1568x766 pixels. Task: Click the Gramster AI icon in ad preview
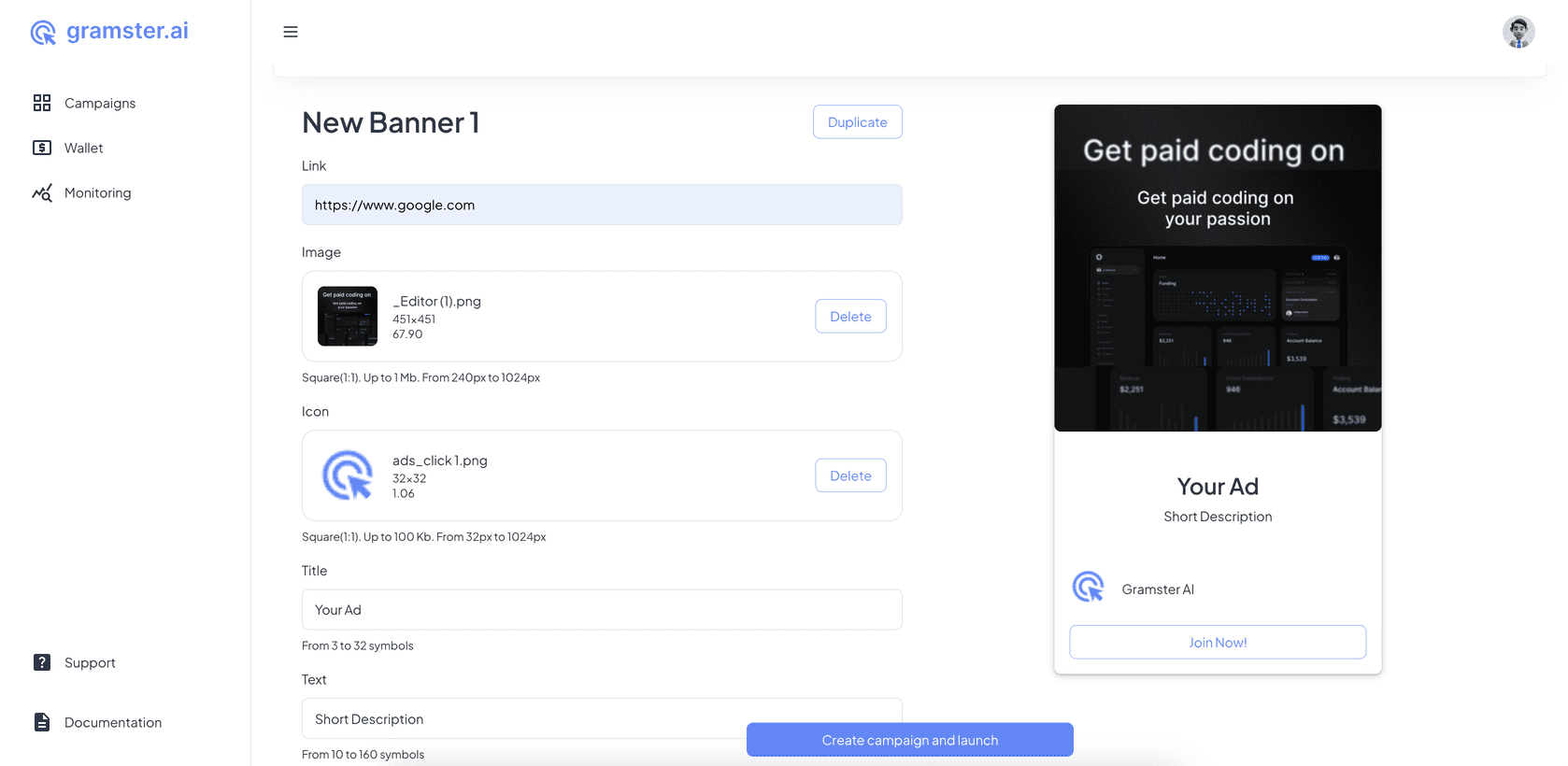[x=1088, y=588]
